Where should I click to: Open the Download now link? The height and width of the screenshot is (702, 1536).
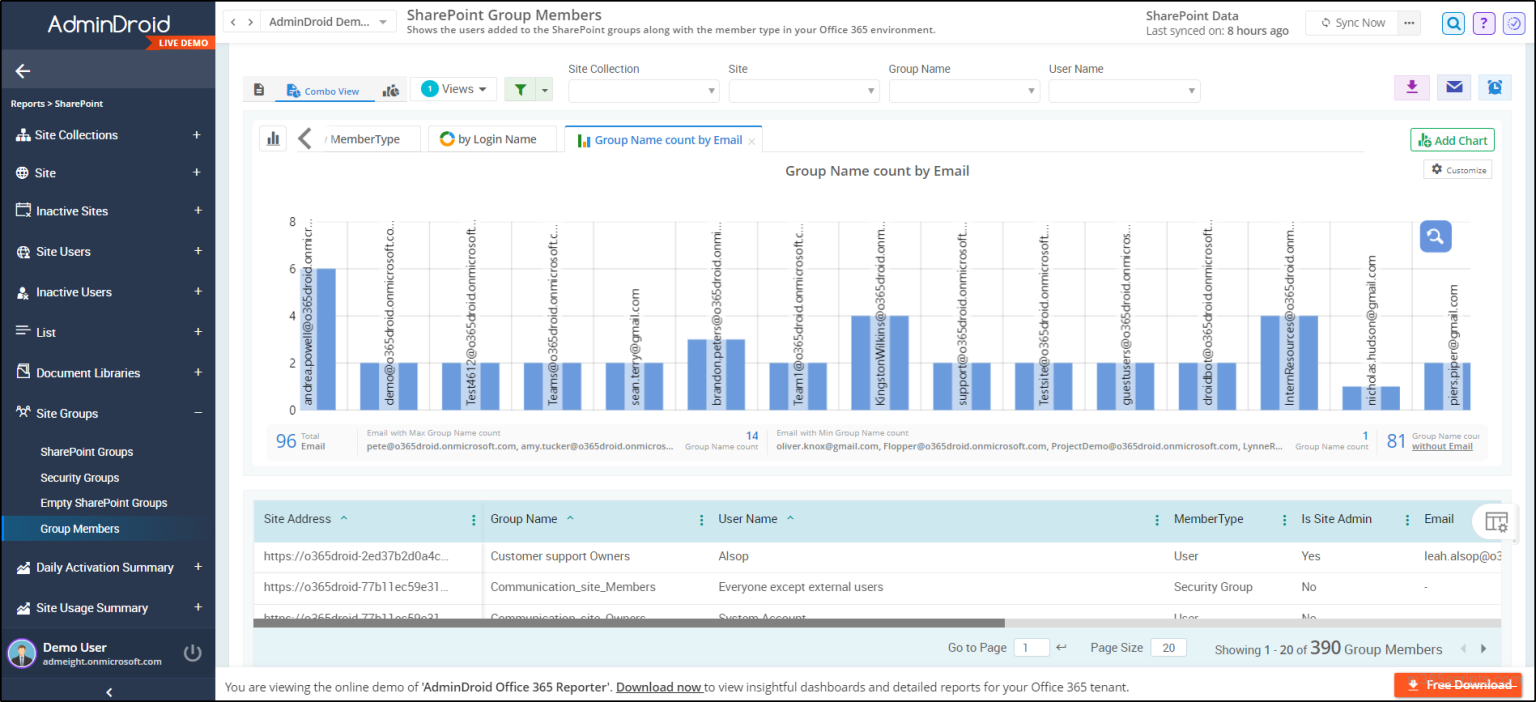pyautogui.click(x=659, y=687)
